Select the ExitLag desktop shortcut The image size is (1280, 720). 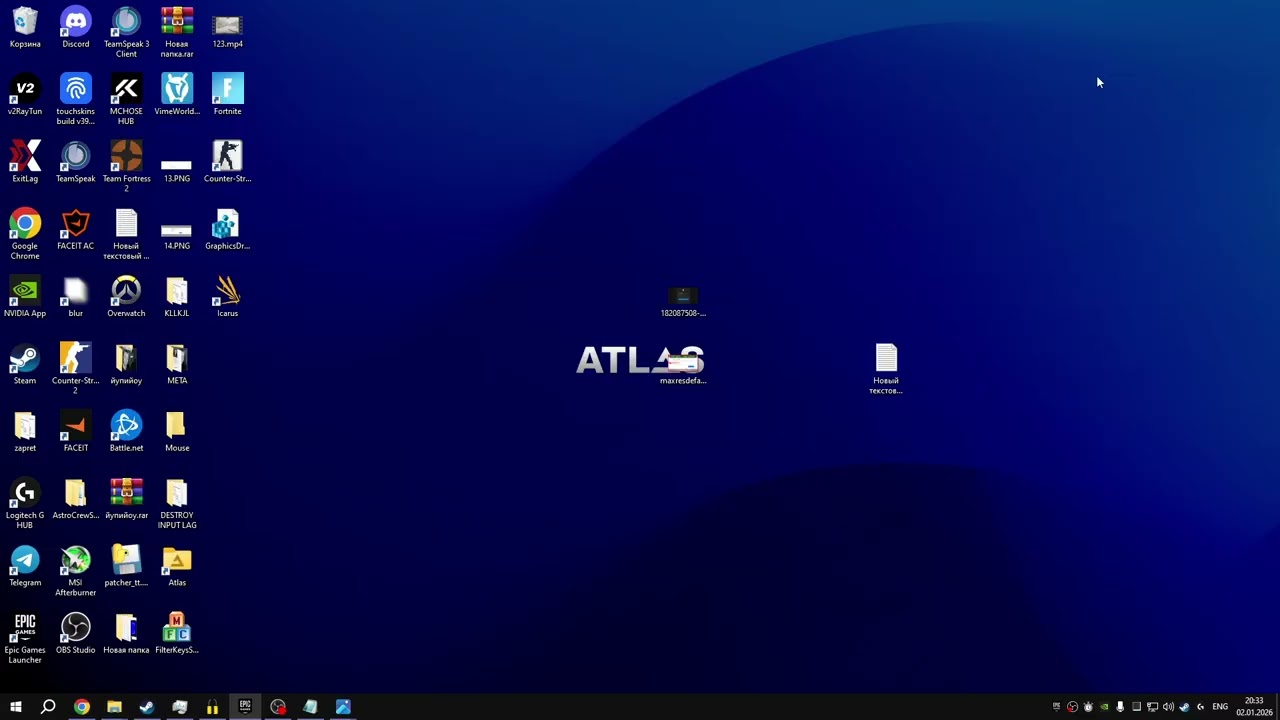click(x=25, y=163)
